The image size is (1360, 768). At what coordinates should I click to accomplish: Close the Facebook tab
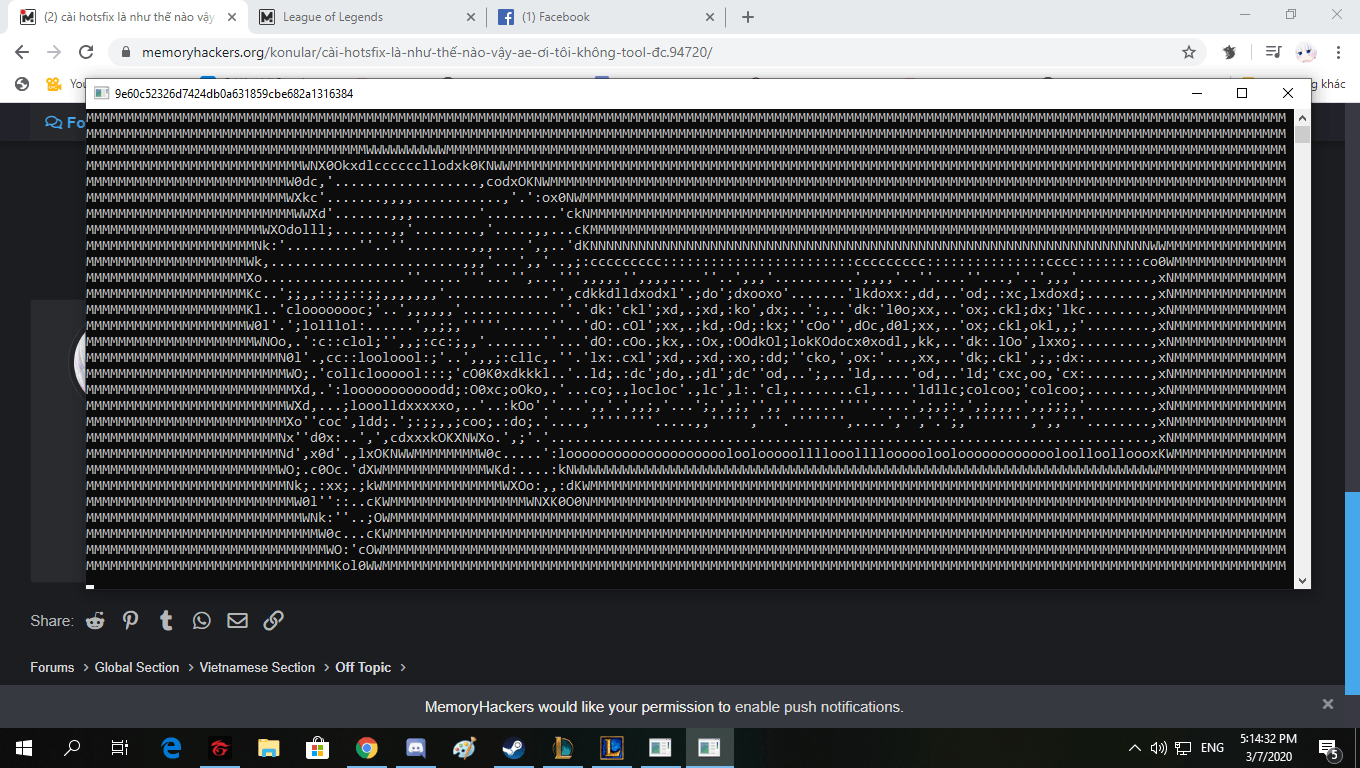point(711,17)
